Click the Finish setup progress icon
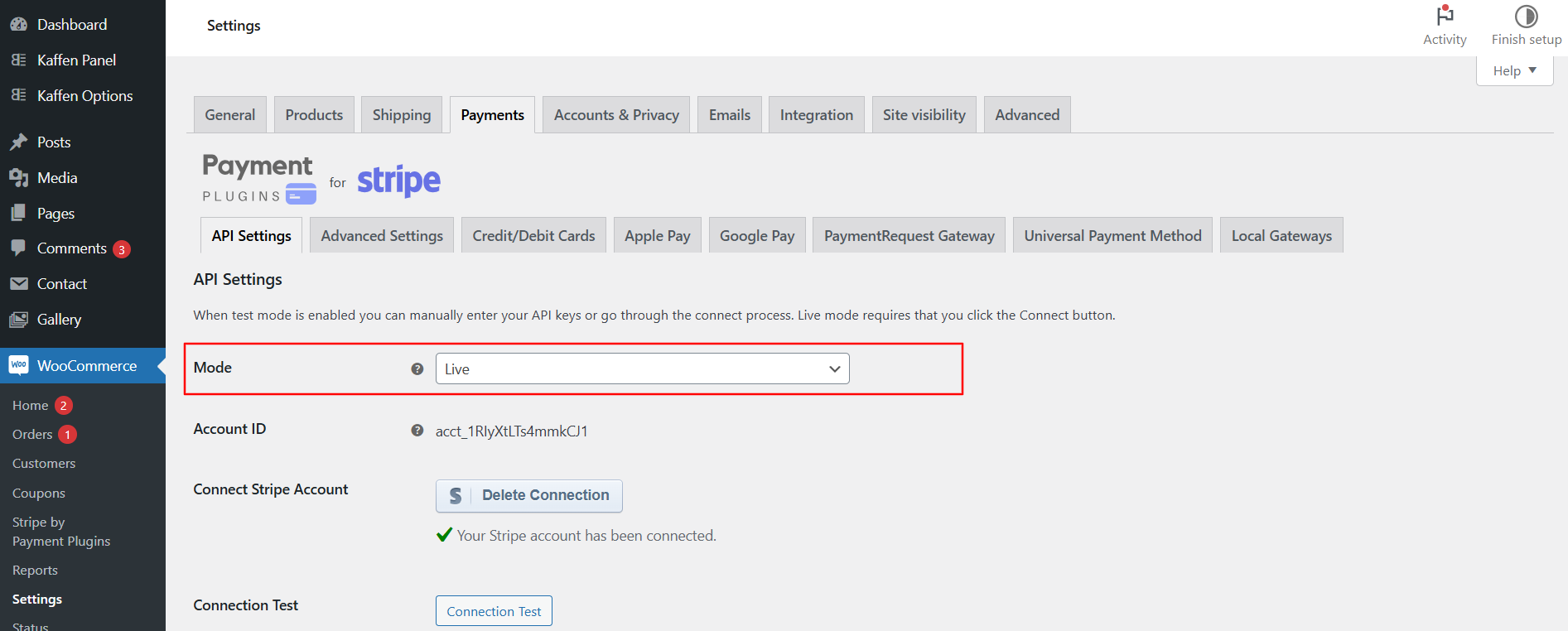This screenshot has height=631, width=1568. coord(1526,16)
